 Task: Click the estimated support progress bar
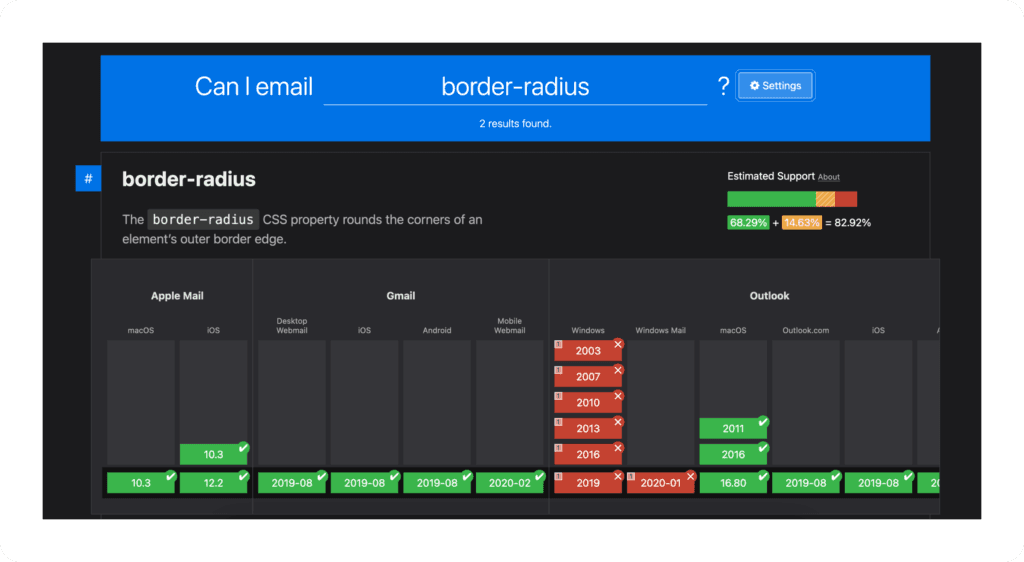tap(791, 199)
